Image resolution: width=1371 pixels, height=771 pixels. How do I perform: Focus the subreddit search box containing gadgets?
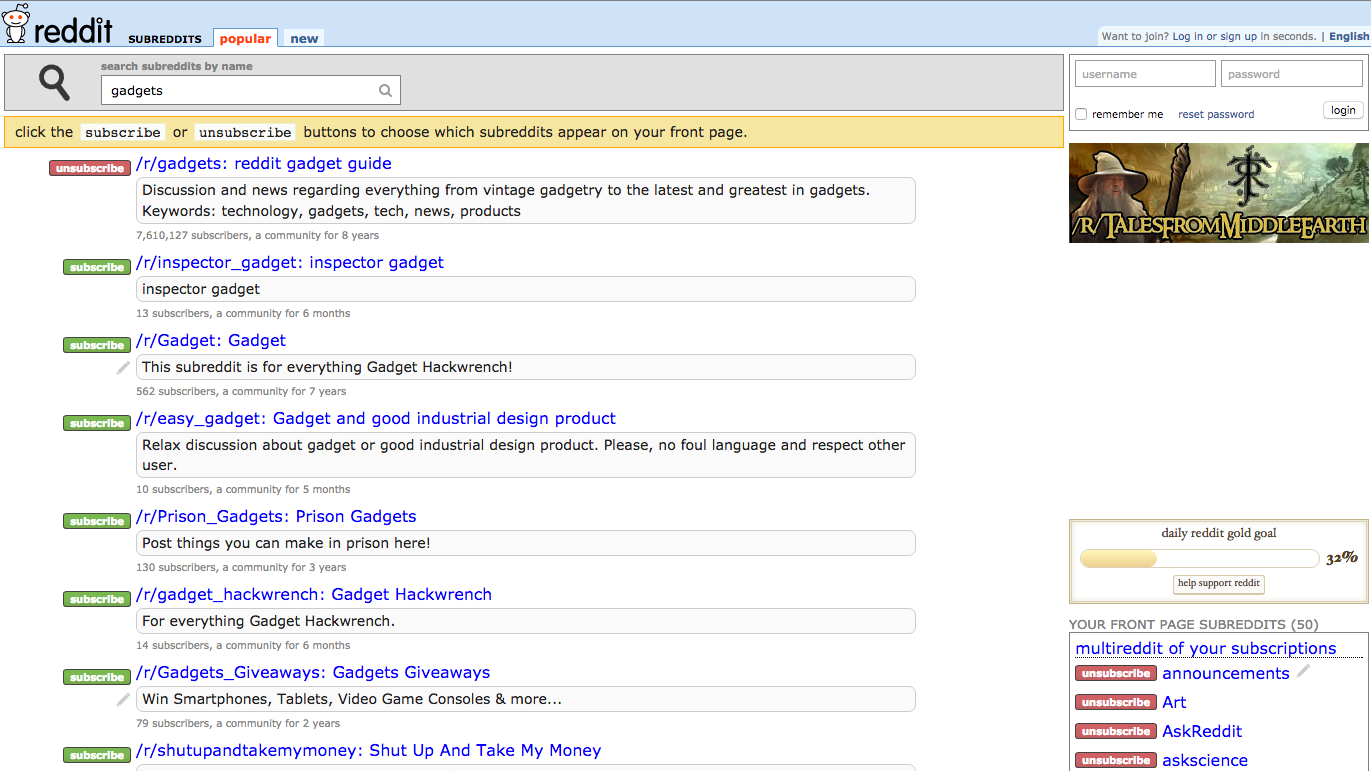[x=250, y=90]
